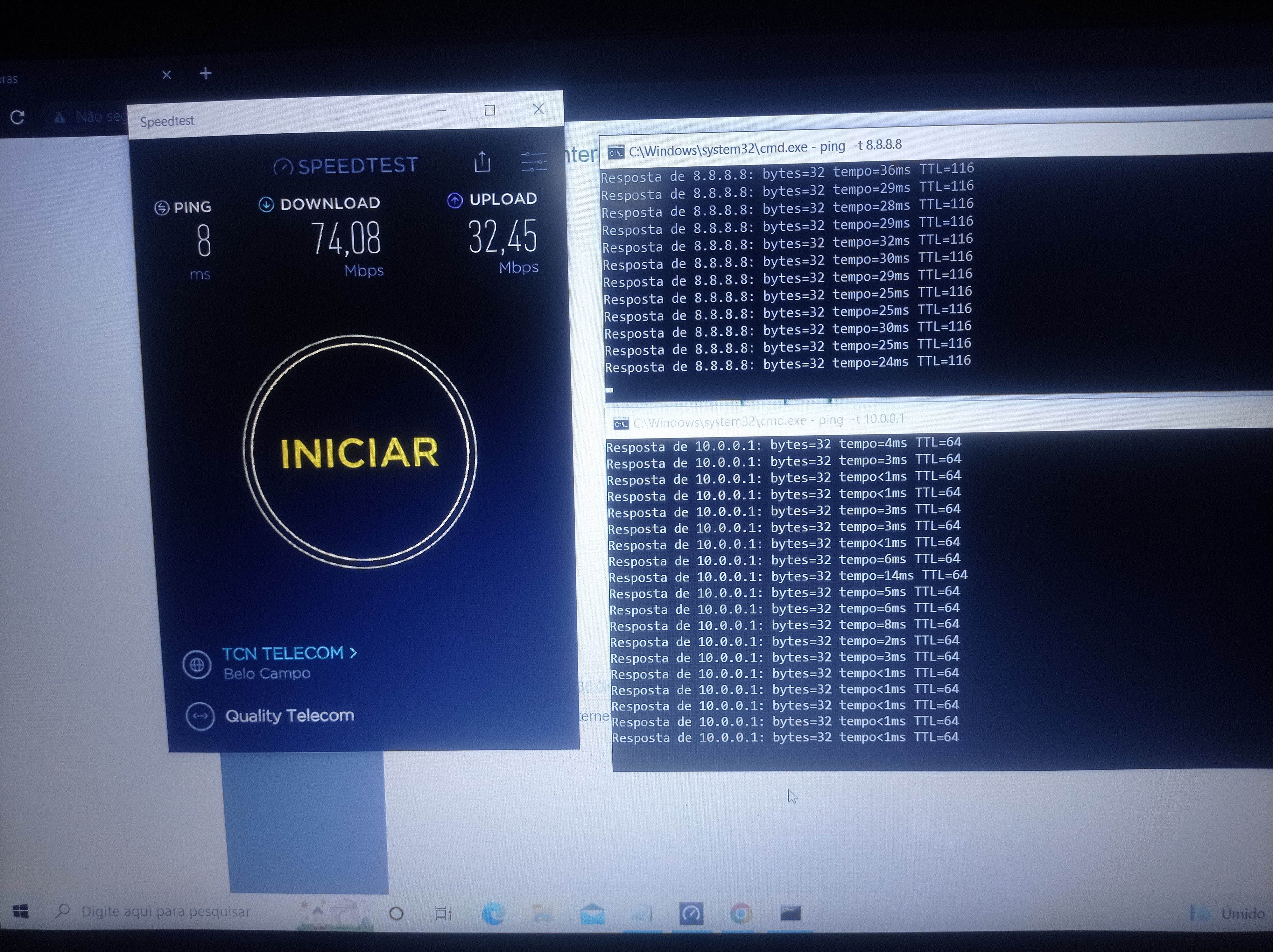Click the Quality Telecom provider icon
Image resolution: width=1273 pixels, height=952 pixels.
(200, 716)
